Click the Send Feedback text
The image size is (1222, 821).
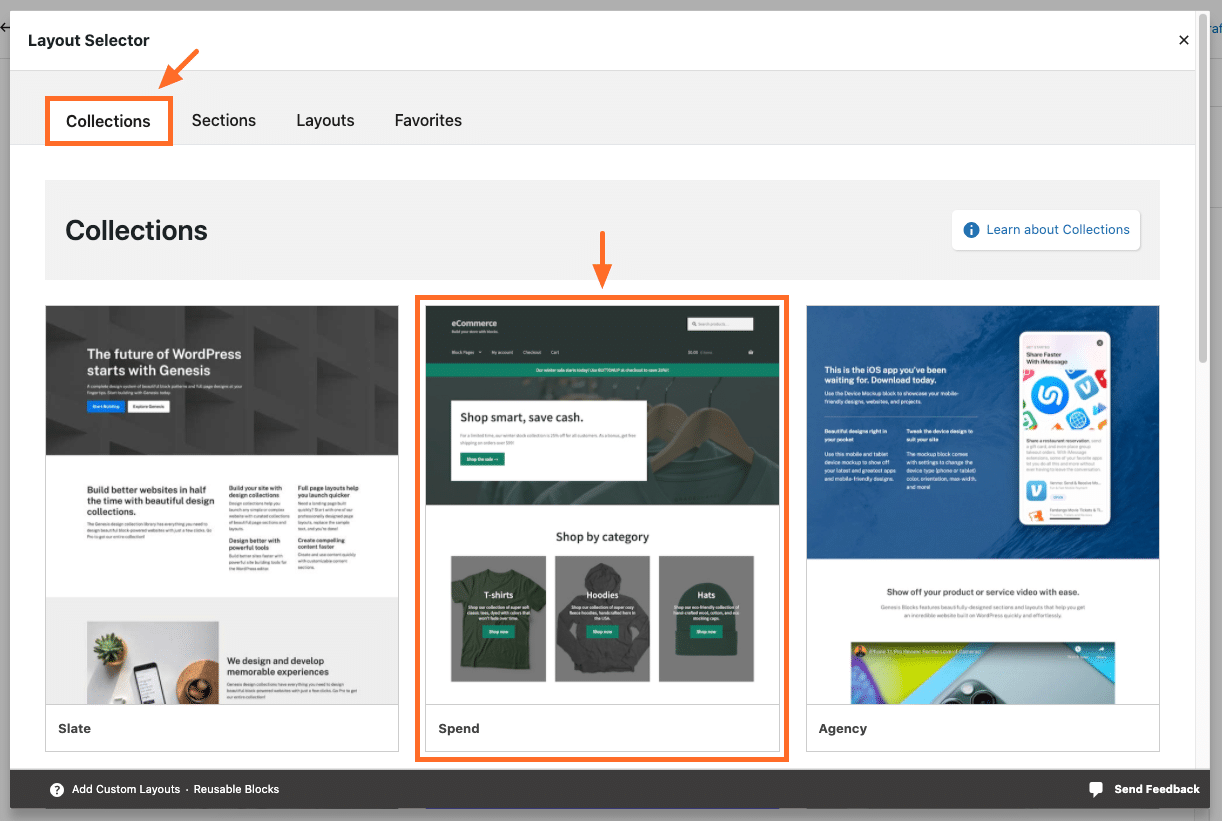coord(1157,789)
